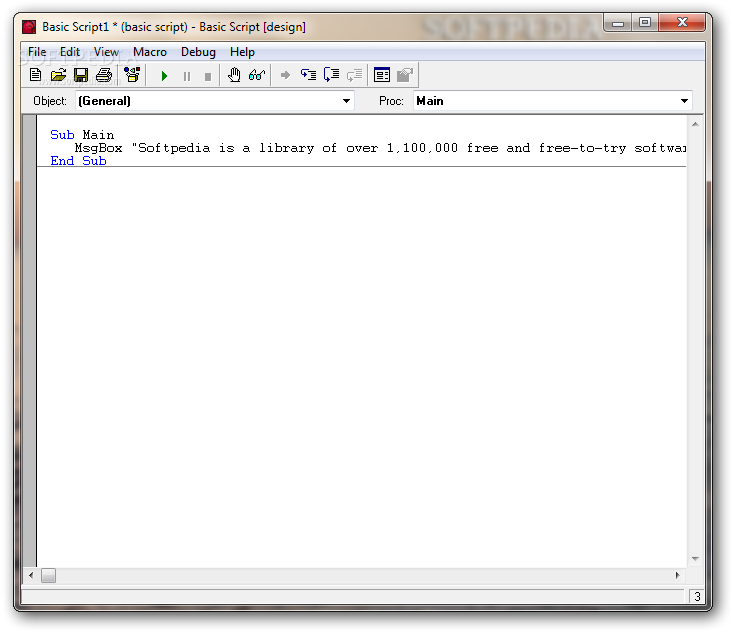This screenshot has height=632, width=733.
Task: Click the Pause script button
Action: pyautogui.click(x=187, y=76)
